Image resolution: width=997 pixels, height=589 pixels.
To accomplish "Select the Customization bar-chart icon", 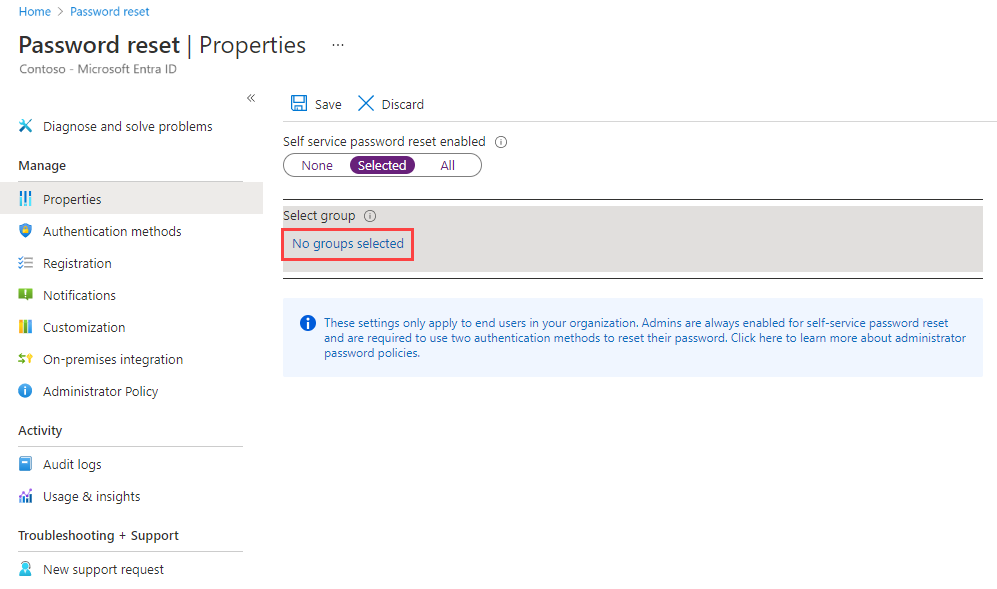I will click(25, 327).
